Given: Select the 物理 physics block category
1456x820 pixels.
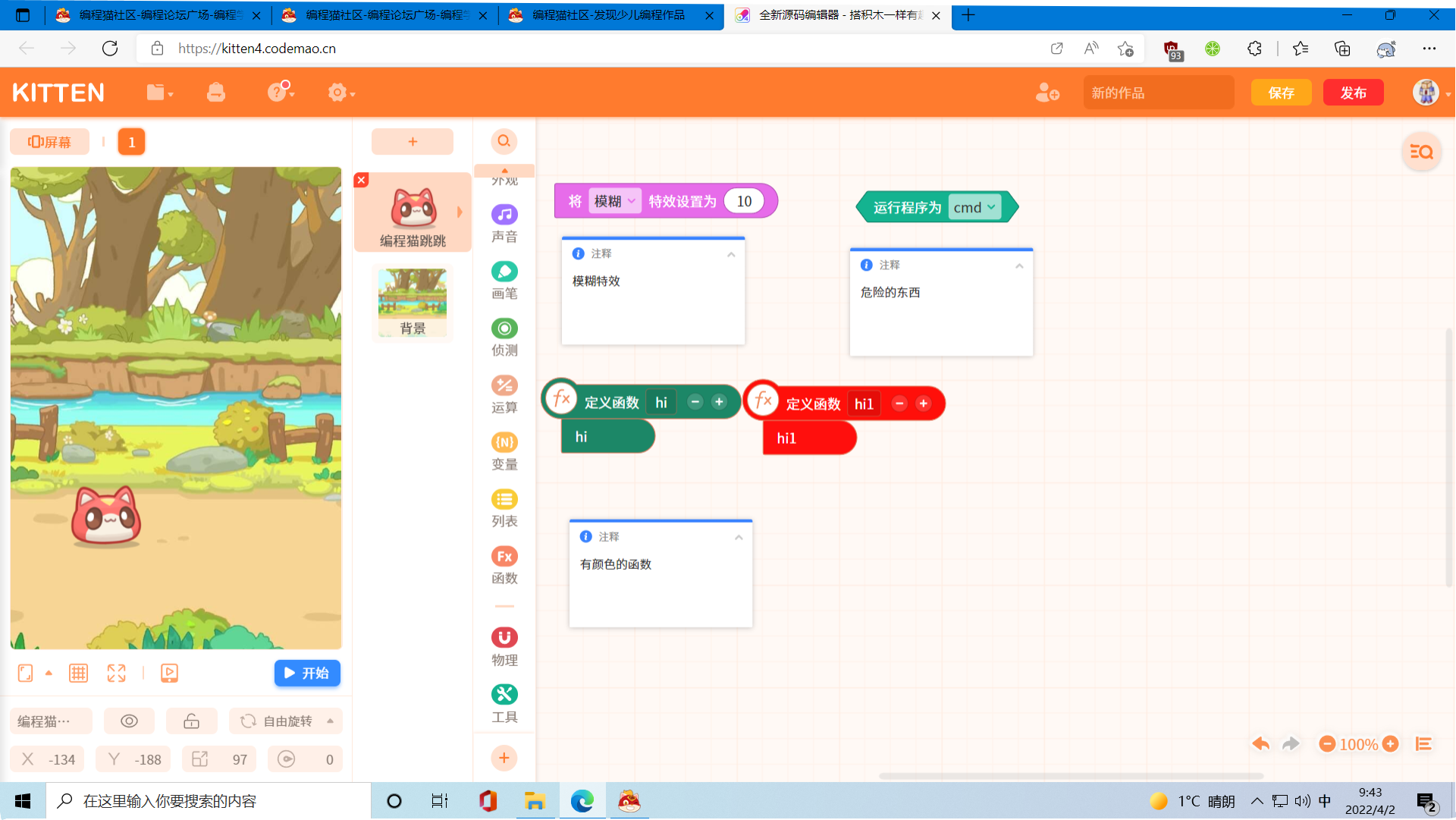Looking at the screenshot, I should 504,647.
